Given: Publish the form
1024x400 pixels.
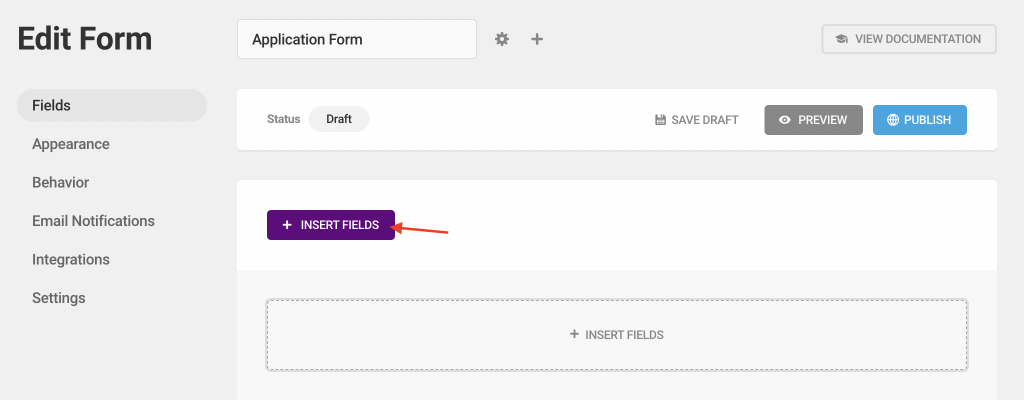Looking at the screenshot, I should (x=920, y=120).
